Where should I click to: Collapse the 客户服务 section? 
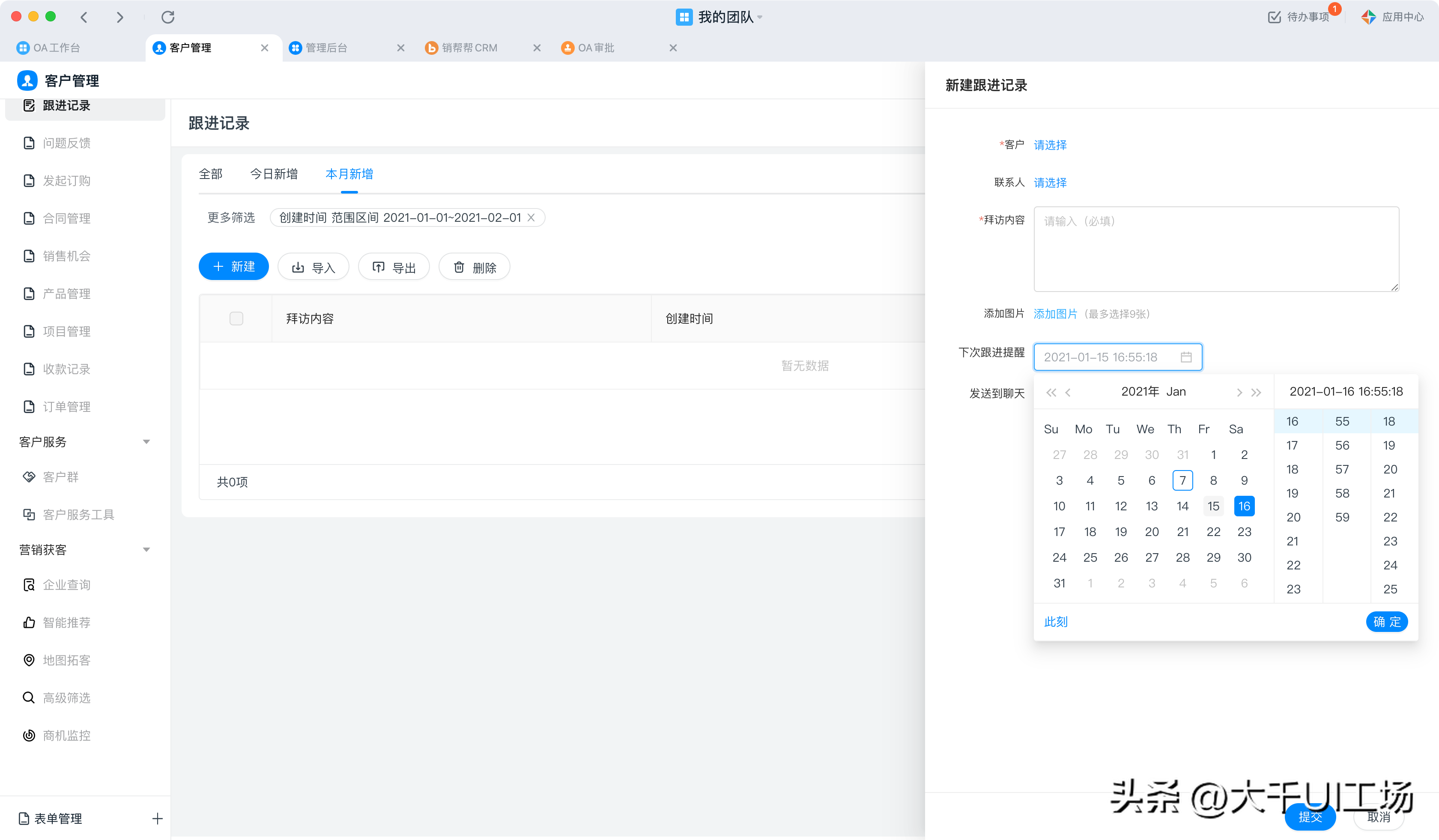(x=146, y=442)
